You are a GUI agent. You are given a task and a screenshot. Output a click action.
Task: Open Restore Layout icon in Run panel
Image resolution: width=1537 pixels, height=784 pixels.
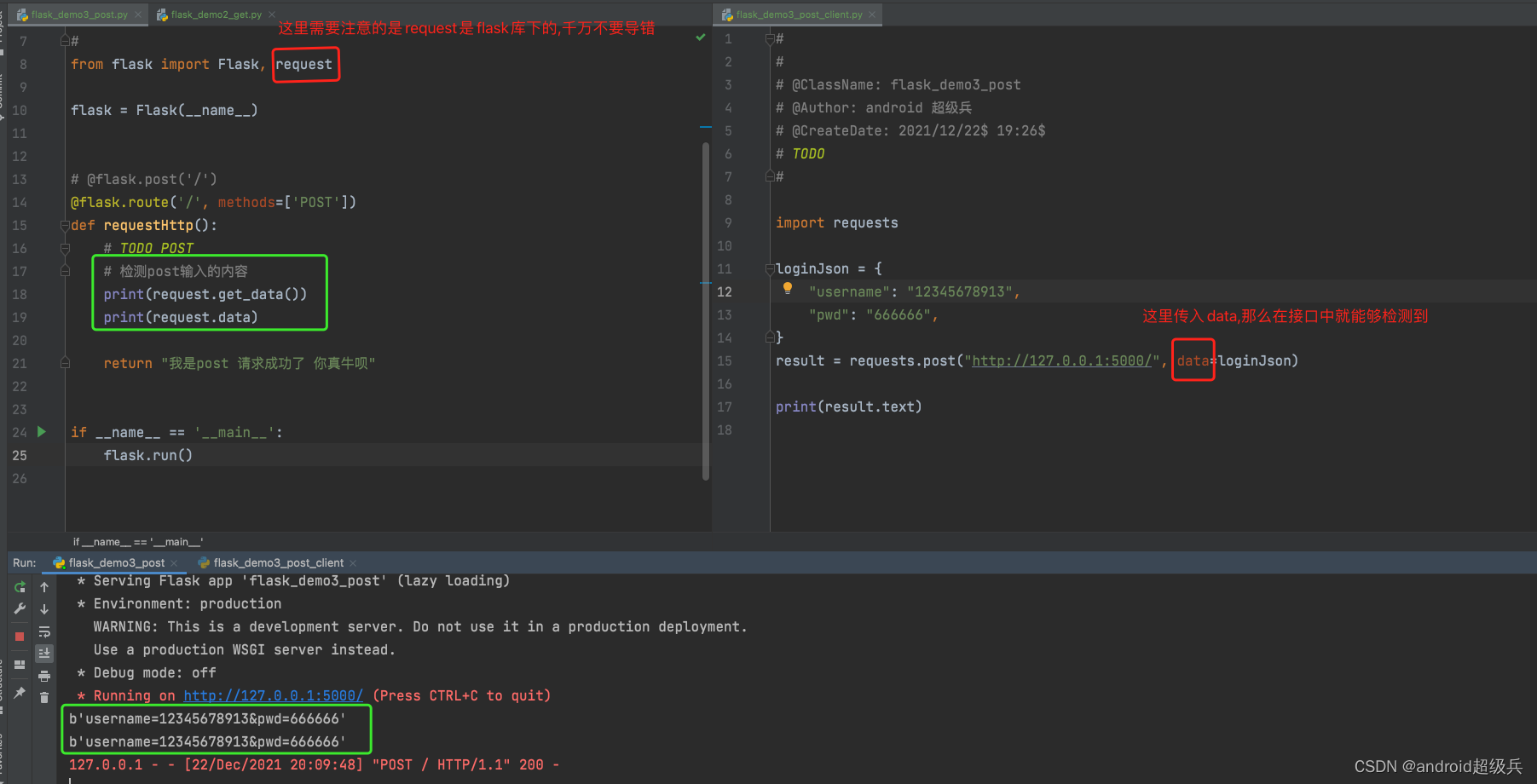20,665
